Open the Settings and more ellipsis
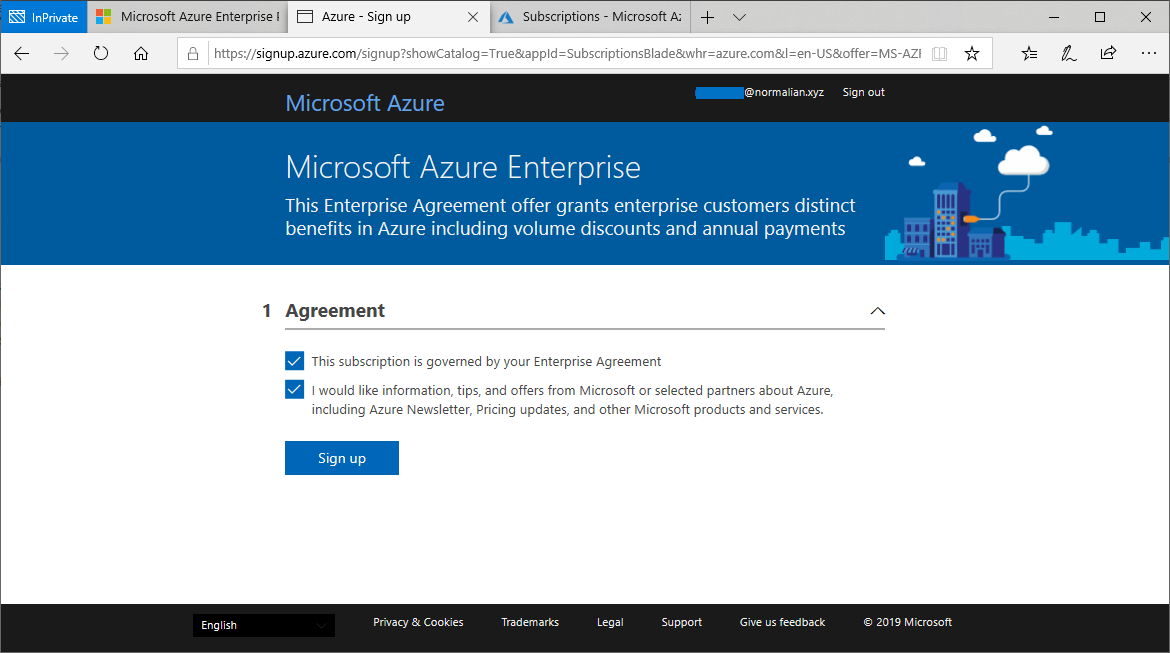 pos(1147,54)
